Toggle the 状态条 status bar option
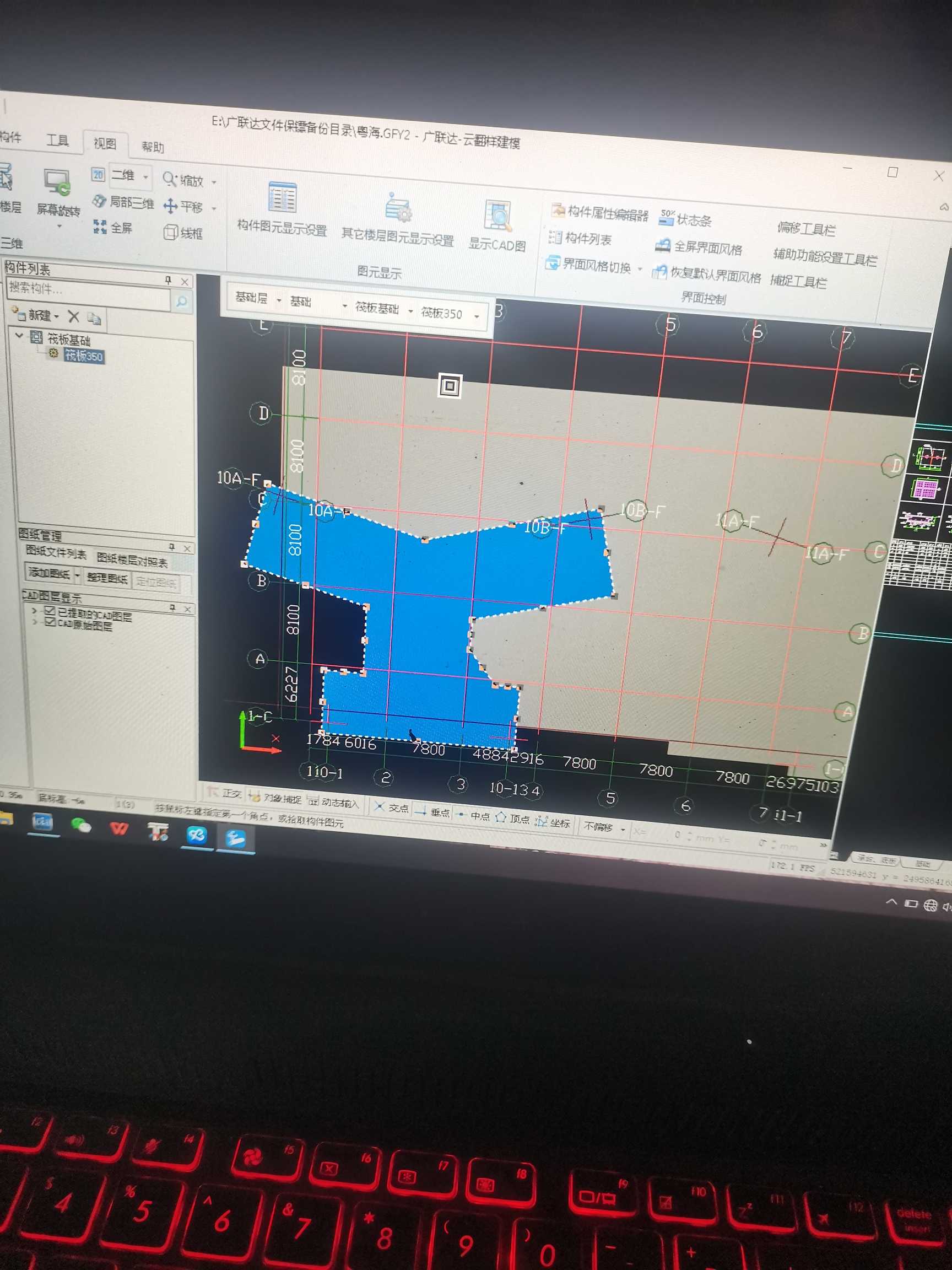 point(685,219)
